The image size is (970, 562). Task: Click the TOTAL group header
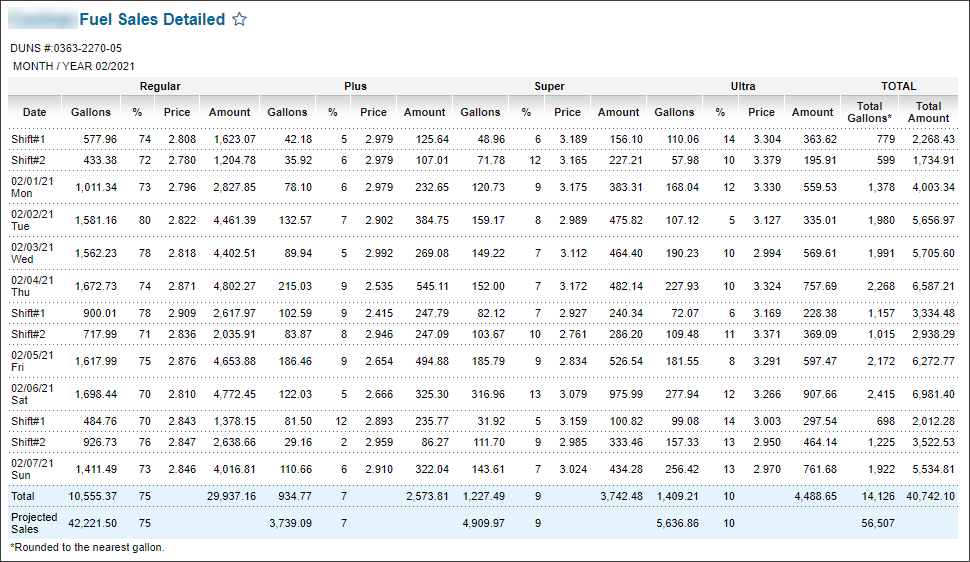899,86
